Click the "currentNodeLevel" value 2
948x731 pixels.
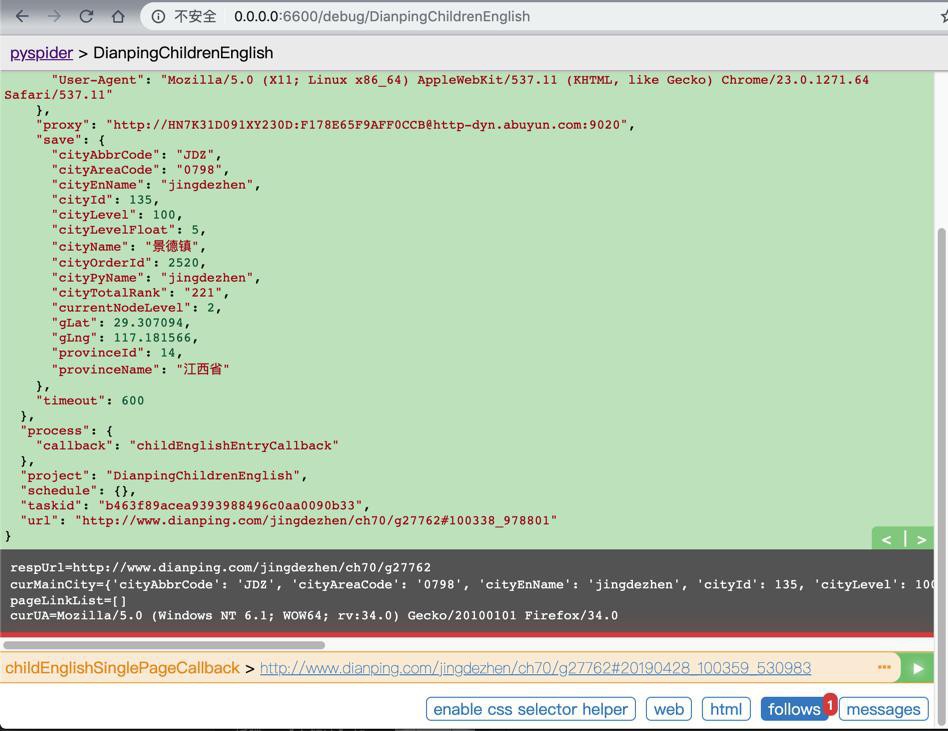point(211,308)
